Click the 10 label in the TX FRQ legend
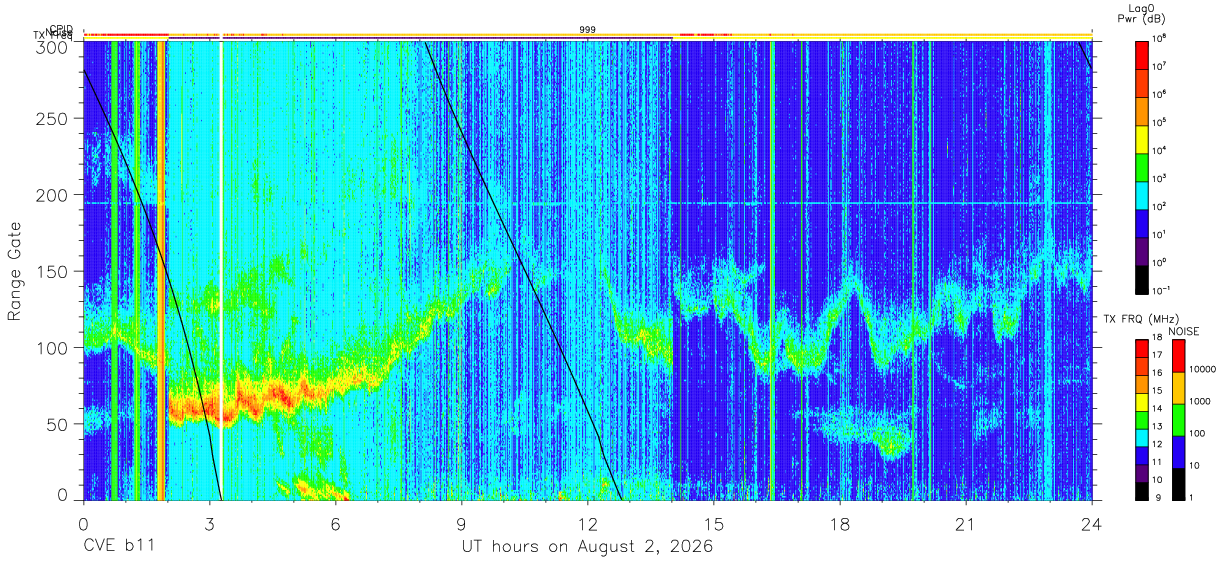1228x567 pixels. (x=1157, y=479)
